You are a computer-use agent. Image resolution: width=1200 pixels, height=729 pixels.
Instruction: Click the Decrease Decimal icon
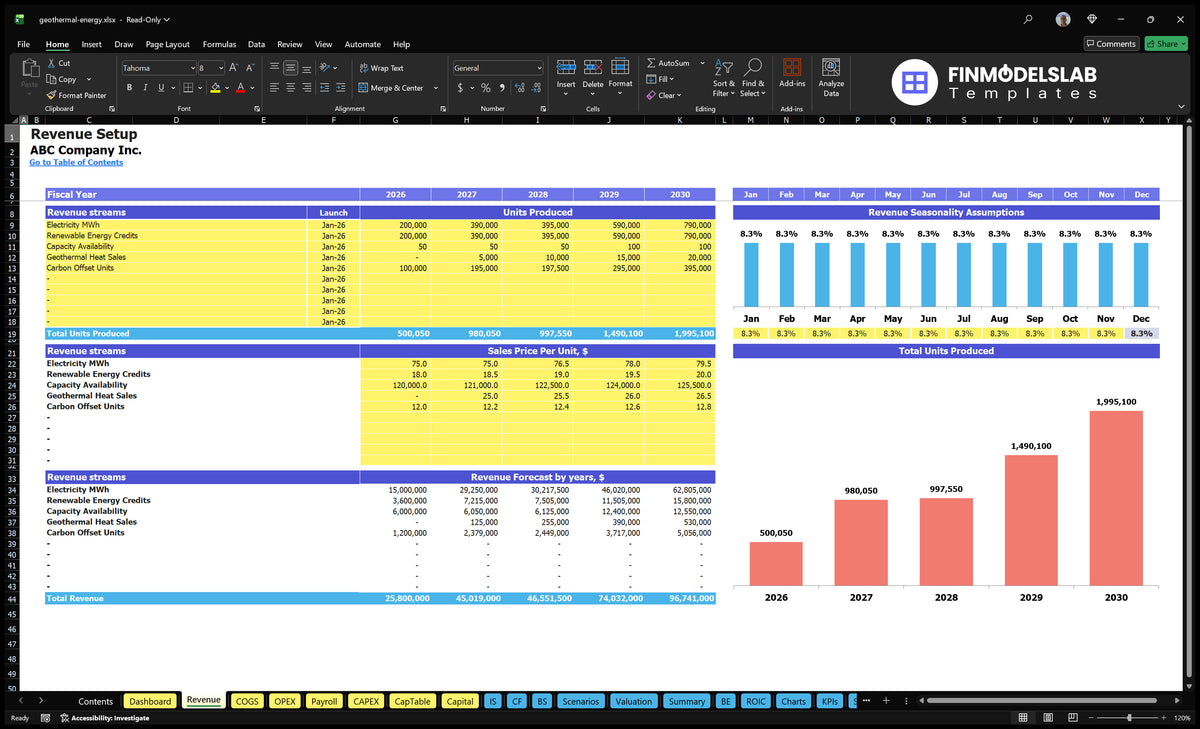(x=535, y=88)
